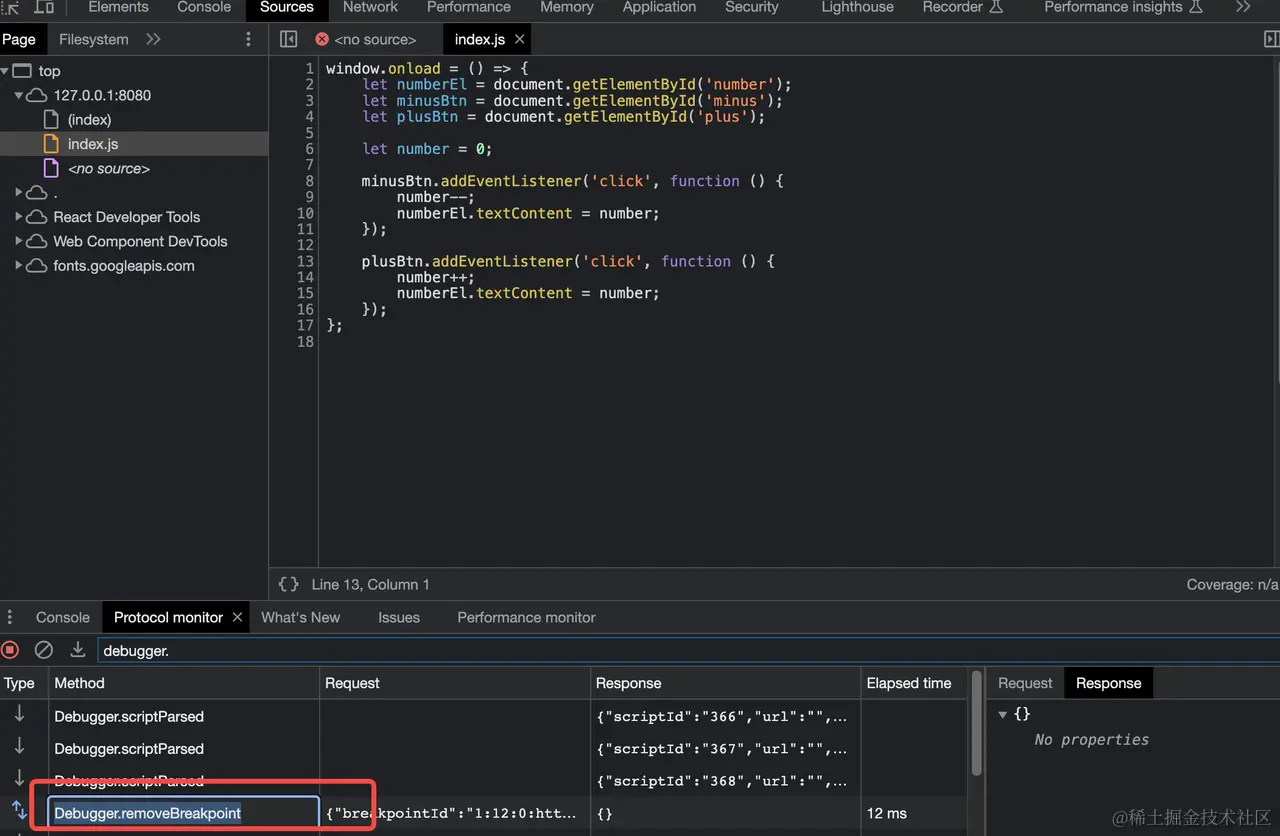The image size is (1280, 836).
Task: Open the Memory tab
Action: pos(567,7)
